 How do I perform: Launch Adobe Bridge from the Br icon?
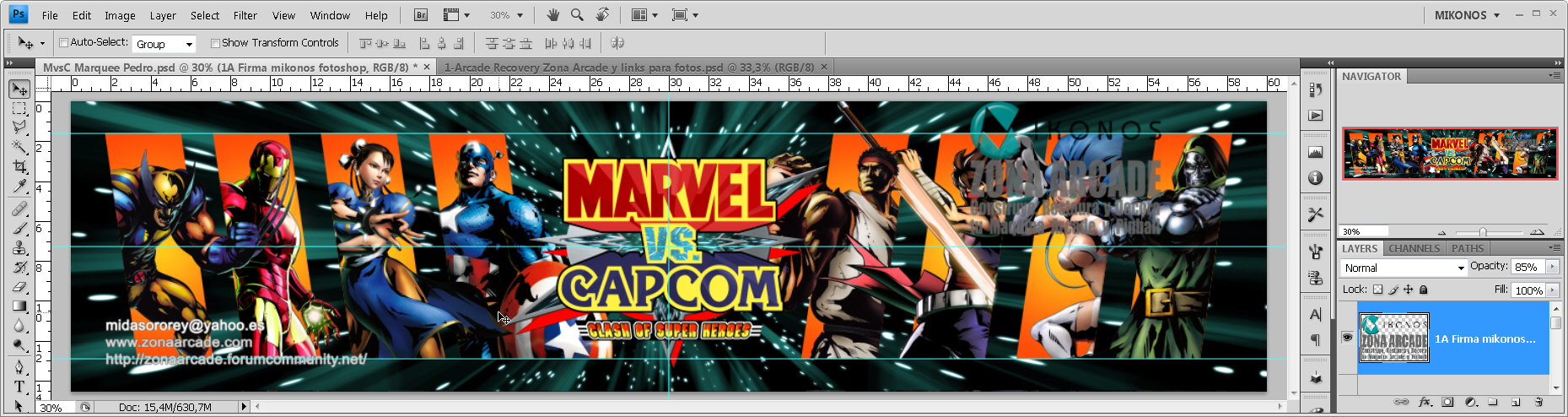click(421, 15)
